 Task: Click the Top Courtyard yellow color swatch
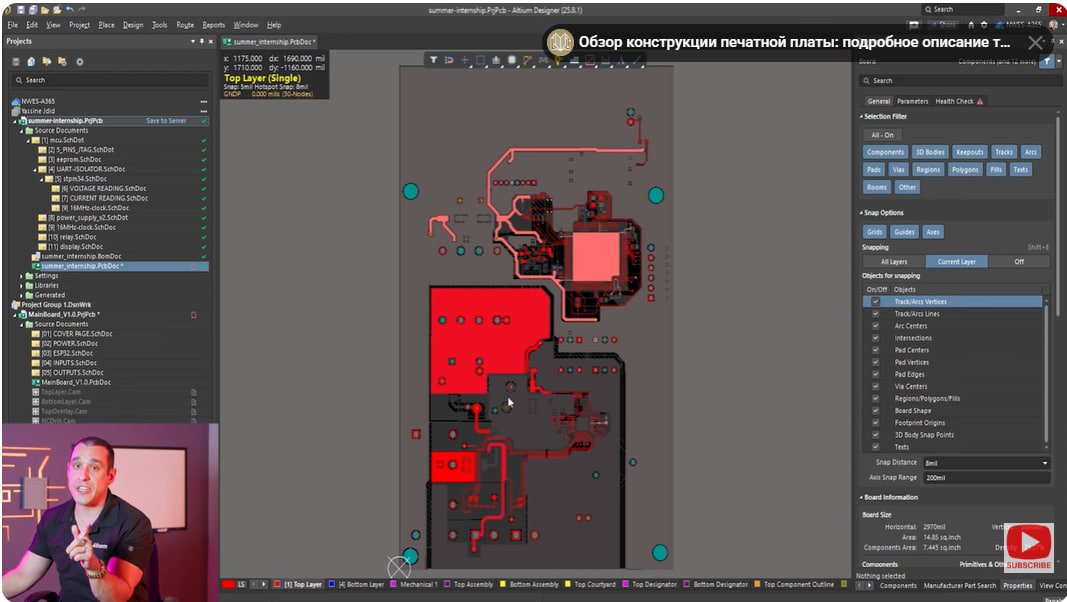click(568, 584)
